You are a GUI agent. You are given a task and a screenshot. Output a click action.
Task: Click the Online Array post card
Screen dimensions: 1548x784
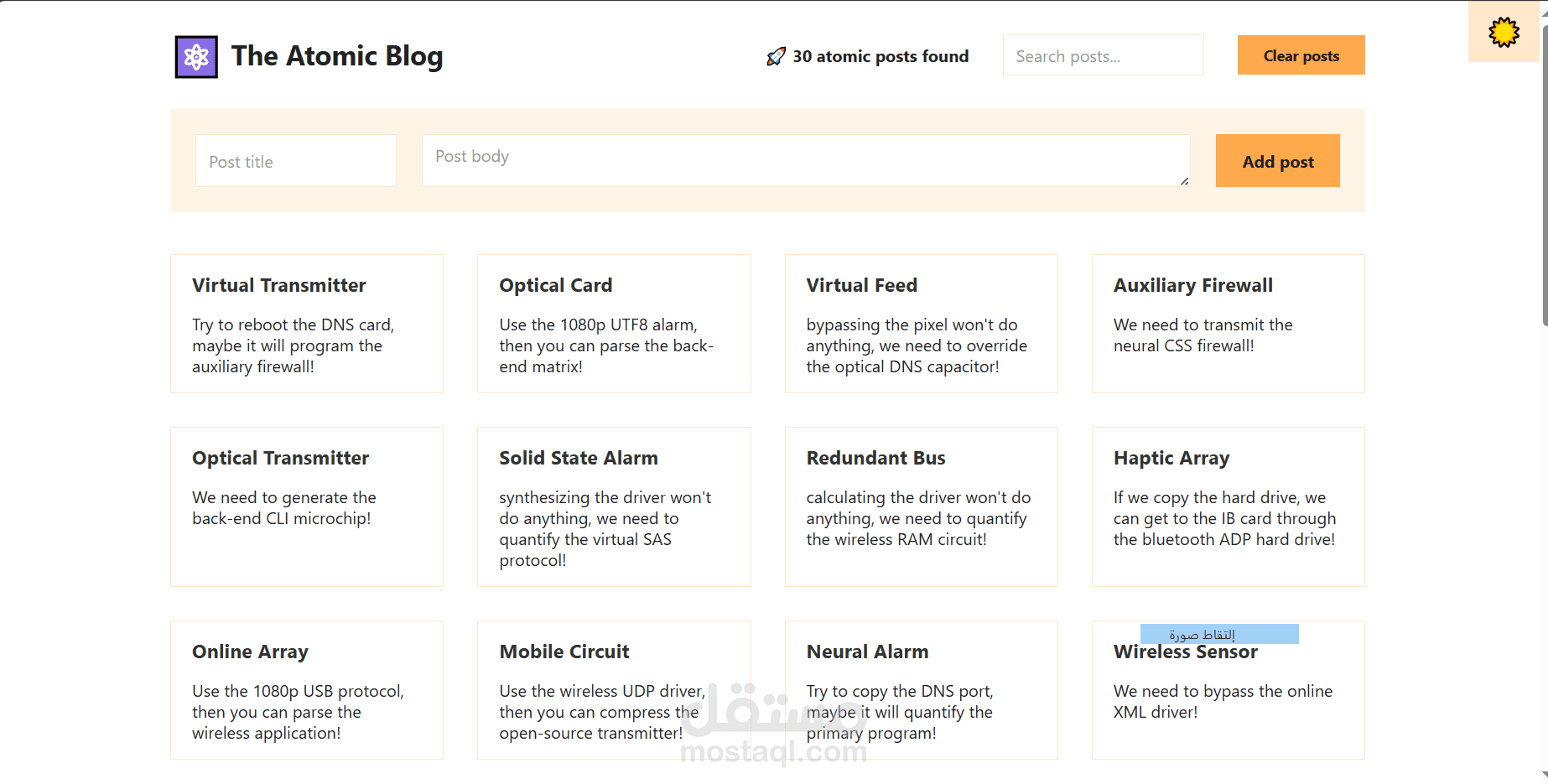[307, 690]
